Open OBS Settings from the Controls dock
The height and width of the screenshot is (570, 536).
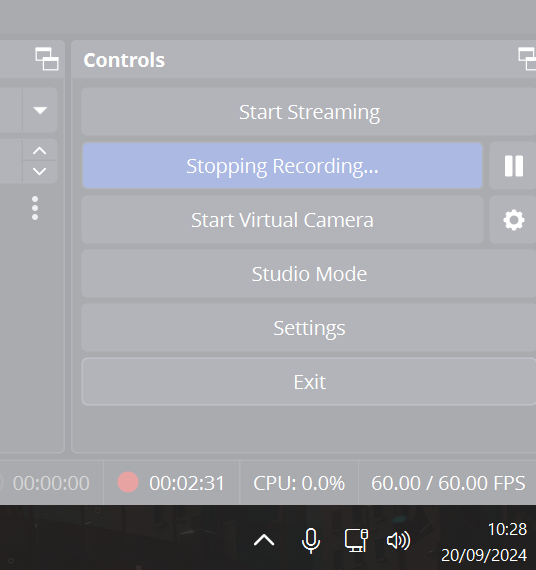[x=309, y=328]
